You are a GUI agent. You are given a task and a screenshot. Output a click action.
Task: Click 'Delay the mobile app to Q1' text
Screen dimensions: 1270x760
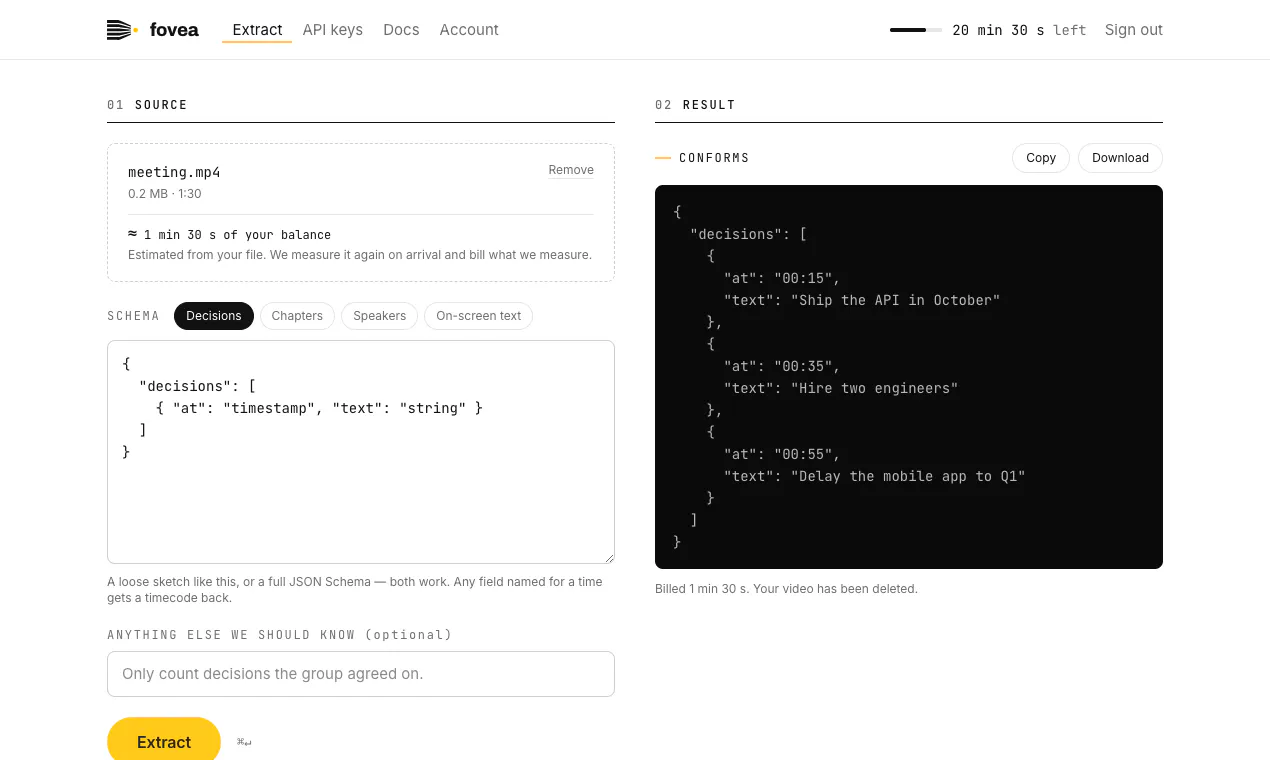click(908, 476)
